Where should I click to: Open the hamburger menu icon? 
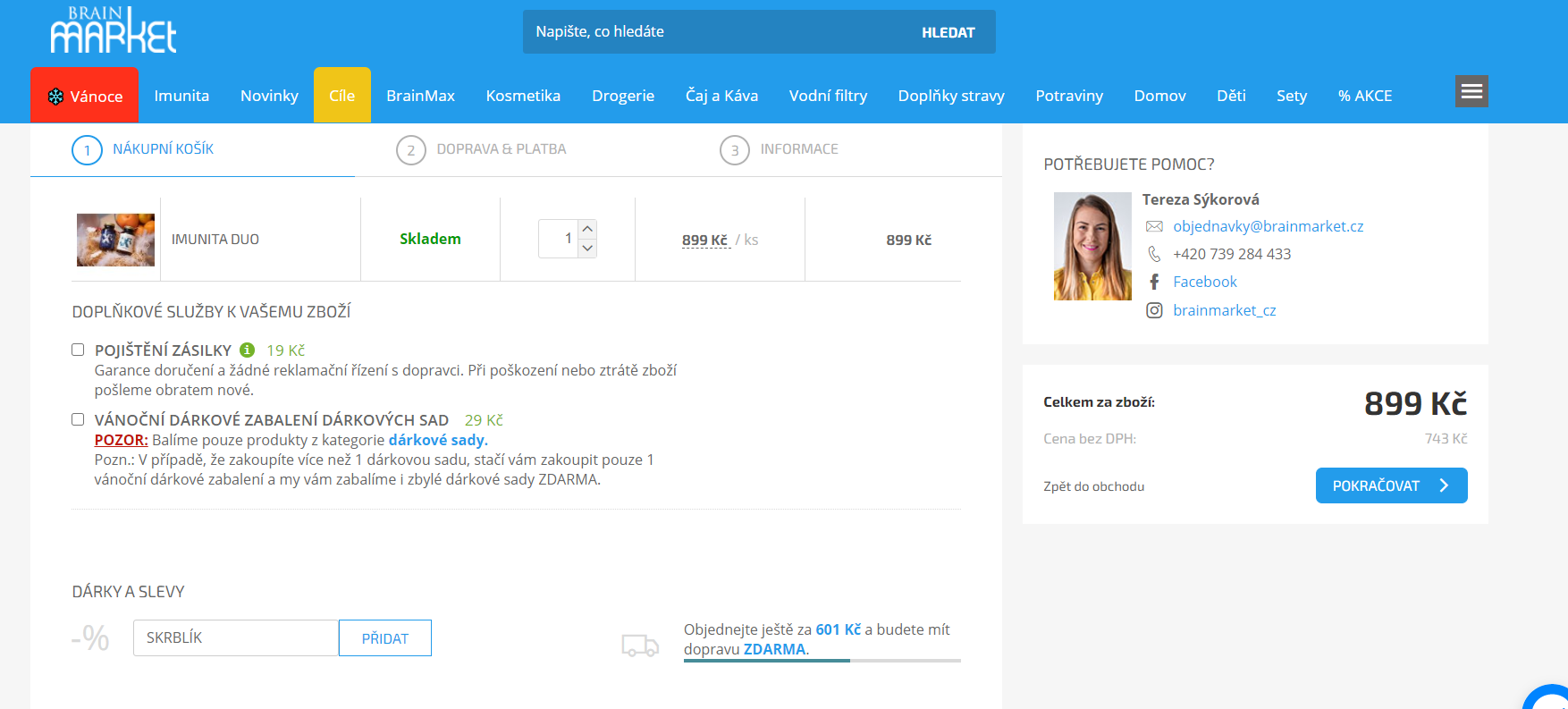pos(1471,91)
